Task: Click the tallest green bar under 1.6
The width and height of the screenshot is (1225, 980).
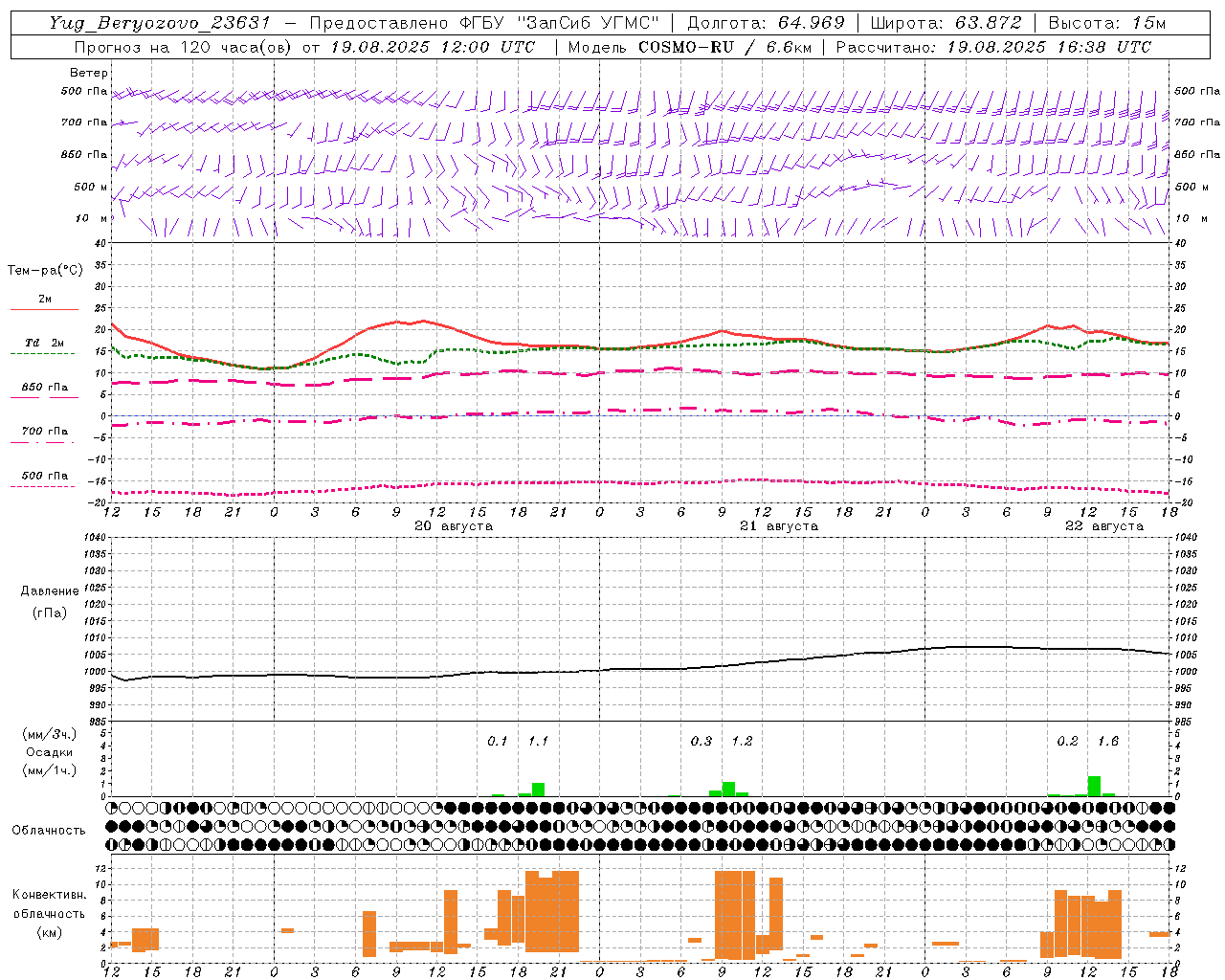Action: [x=1095, y=786]
